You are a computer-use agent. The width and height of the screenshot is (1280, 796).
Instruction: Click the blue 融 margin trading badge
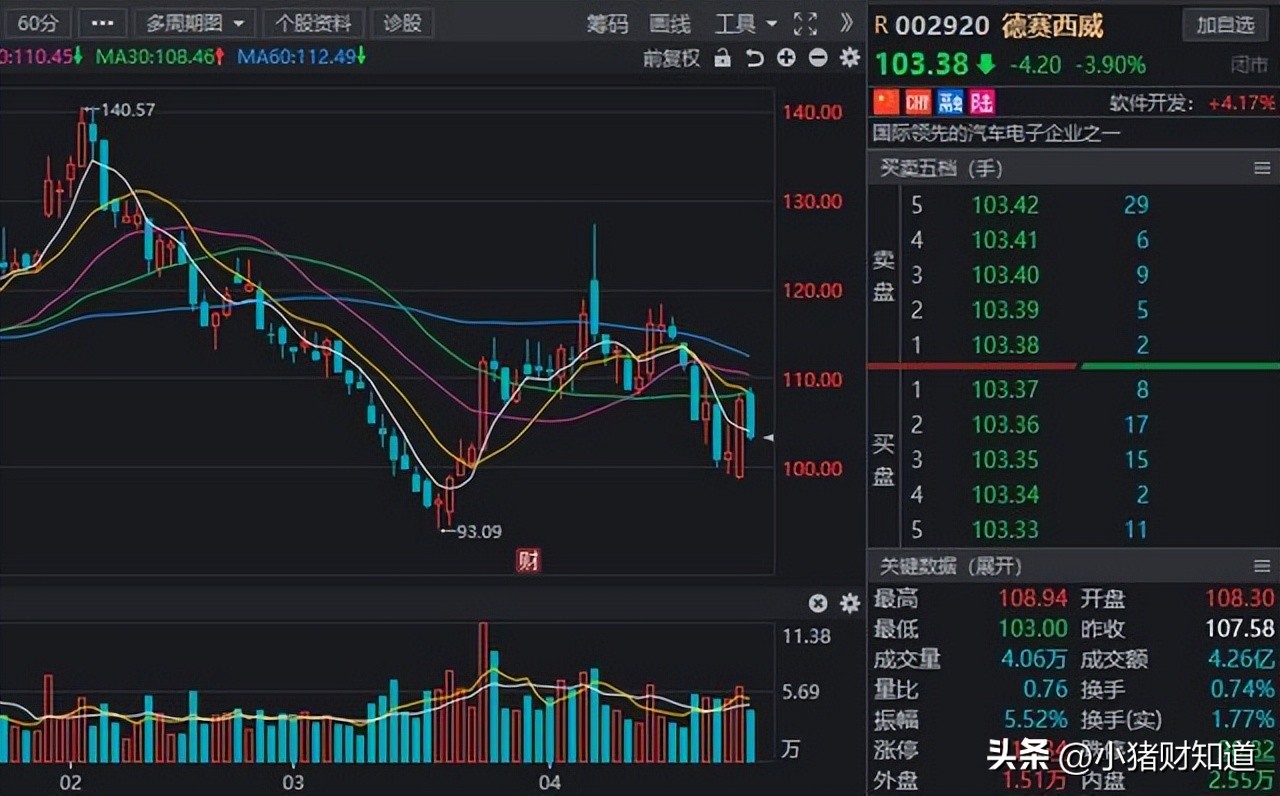coord(949,101)
